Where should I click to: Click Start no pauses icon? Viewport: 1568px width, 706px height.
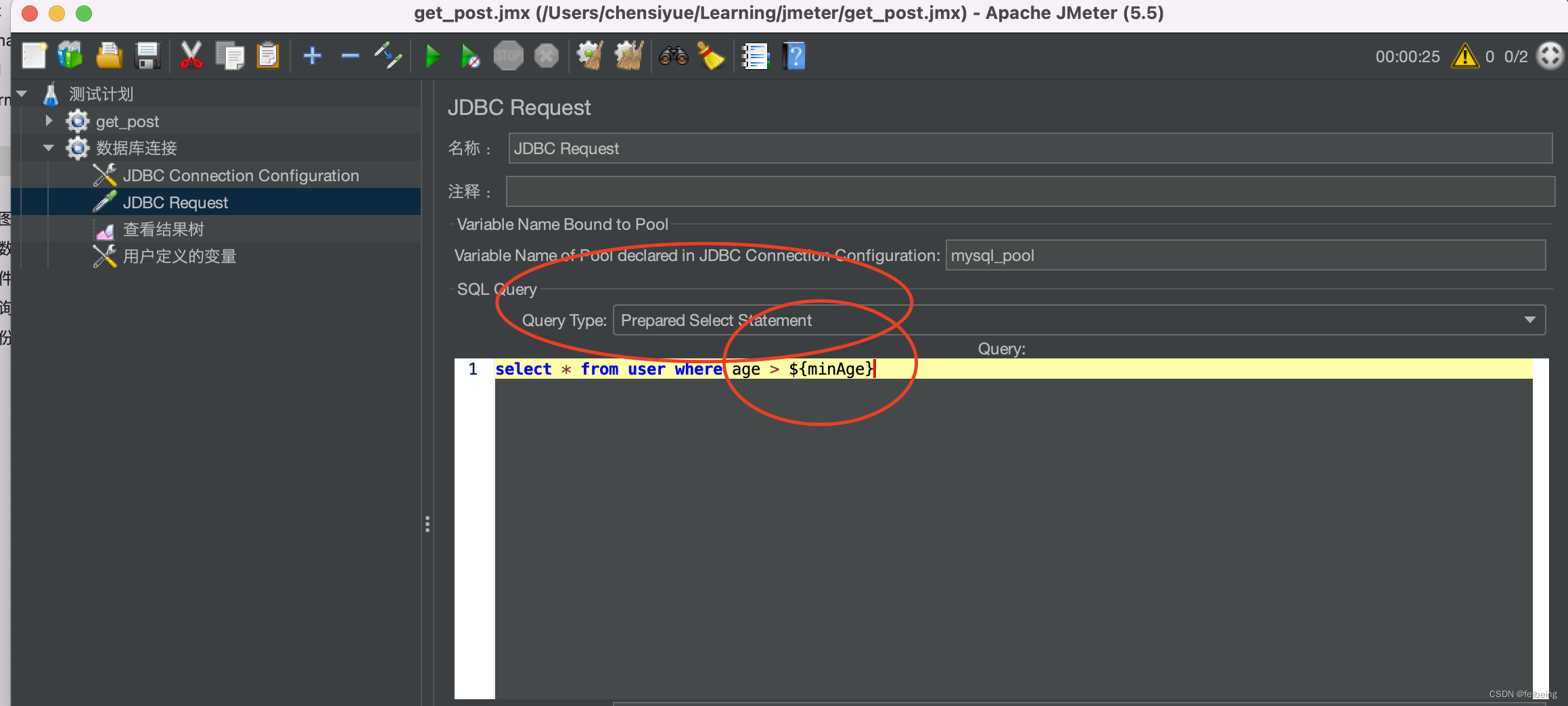tap(470, 55)
